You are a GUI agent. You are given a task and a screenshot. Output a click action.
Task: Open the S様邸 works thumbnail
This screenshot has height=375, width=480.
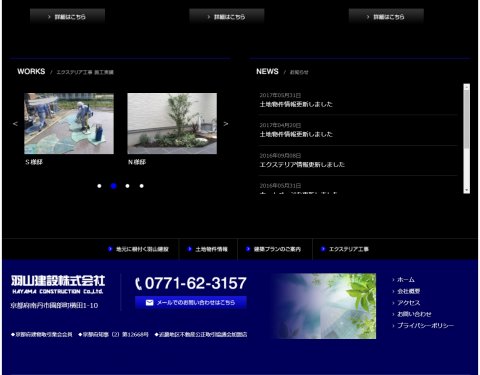coord(69,123)
